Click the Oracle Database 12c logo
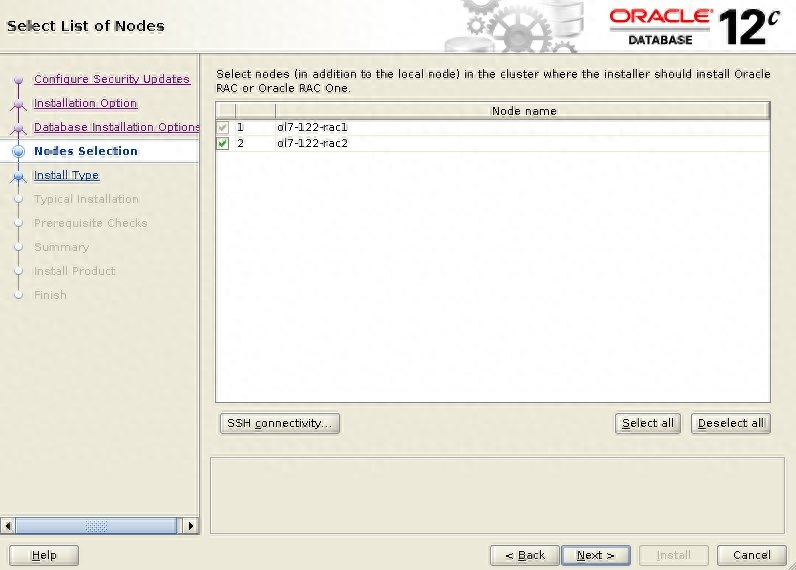The height and width of the screenshot is (570, 796). 693,27
